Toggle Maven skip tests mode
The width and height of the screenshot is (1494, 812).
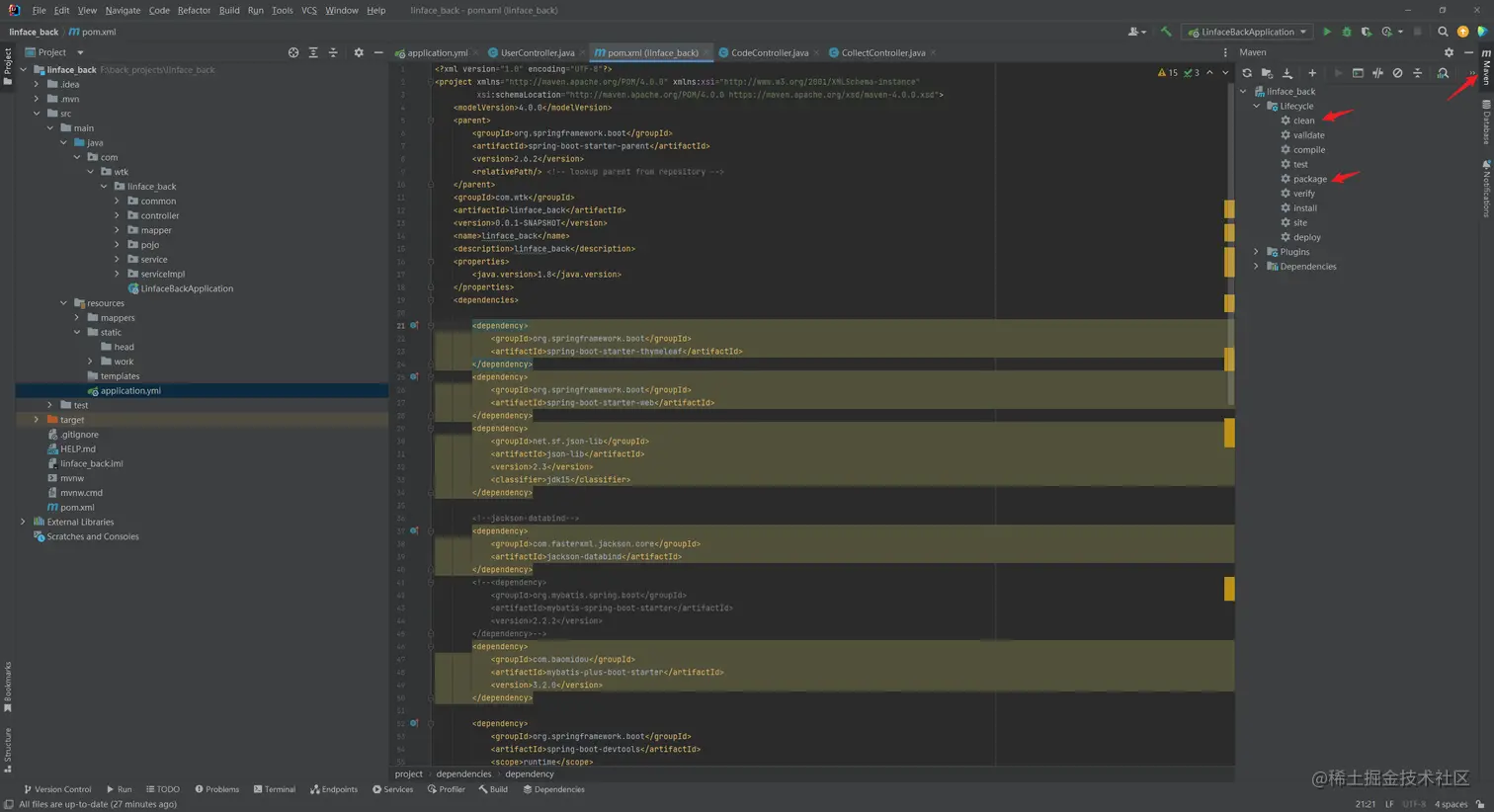point(1397,73)
